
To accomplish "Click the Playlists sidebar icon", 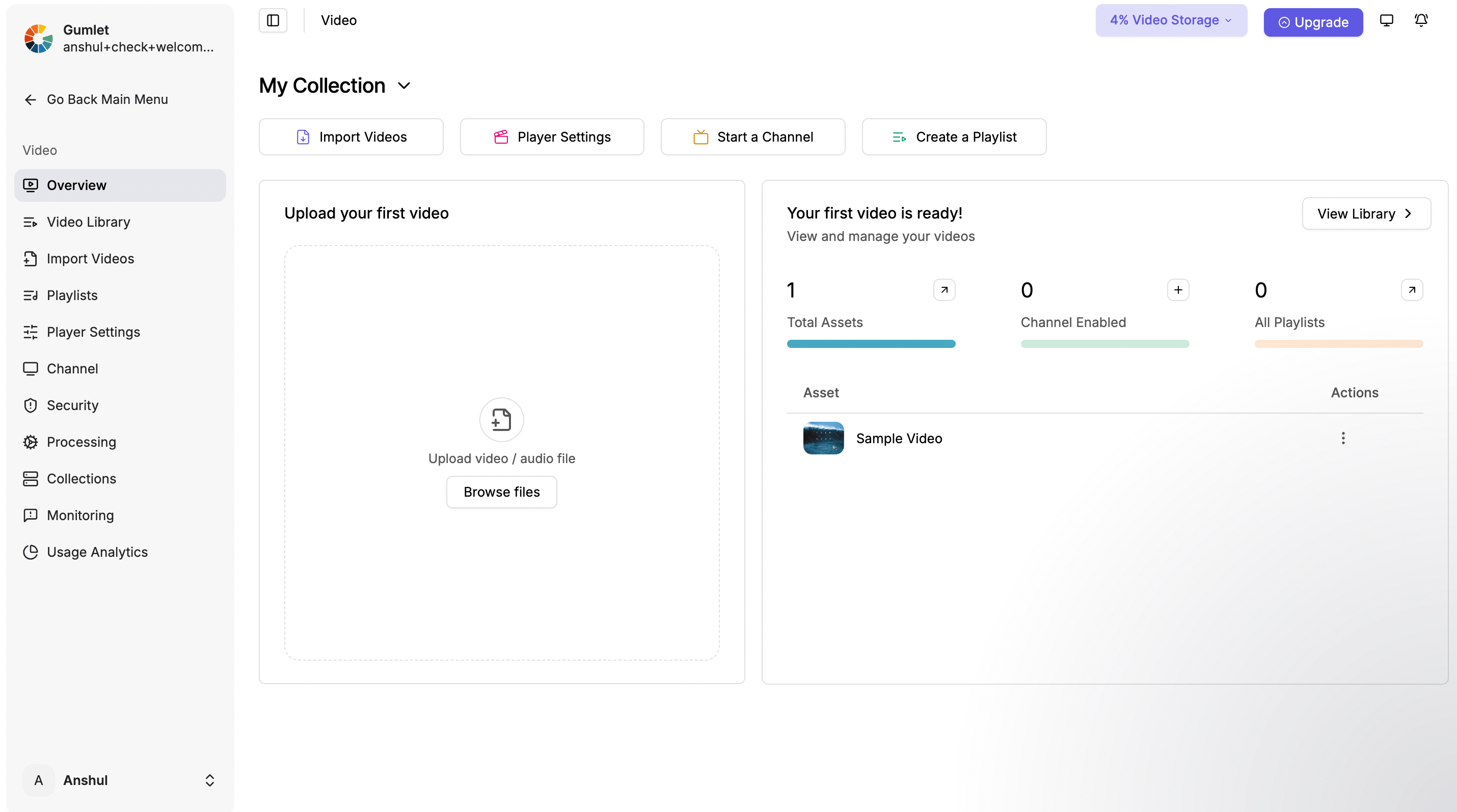I will coord(31,295).
